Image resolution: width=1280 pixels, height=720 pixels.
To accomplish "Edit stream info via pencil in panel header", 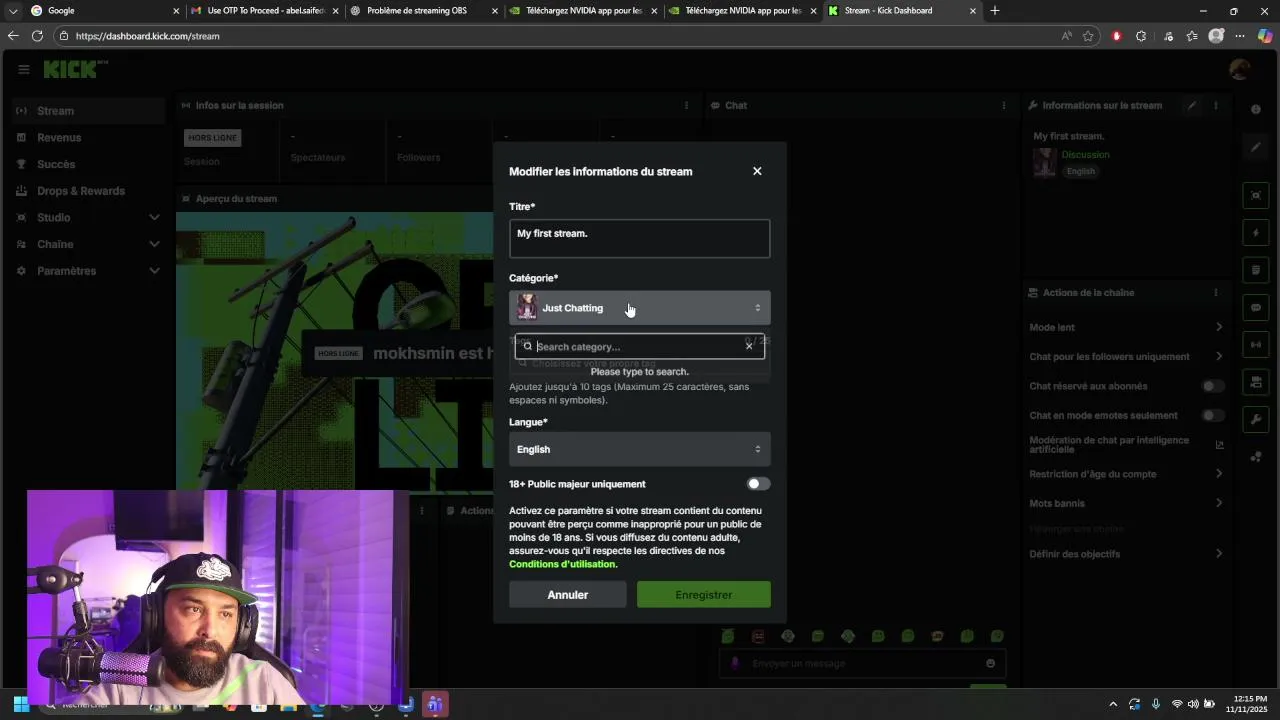I will pos(1192,105).
